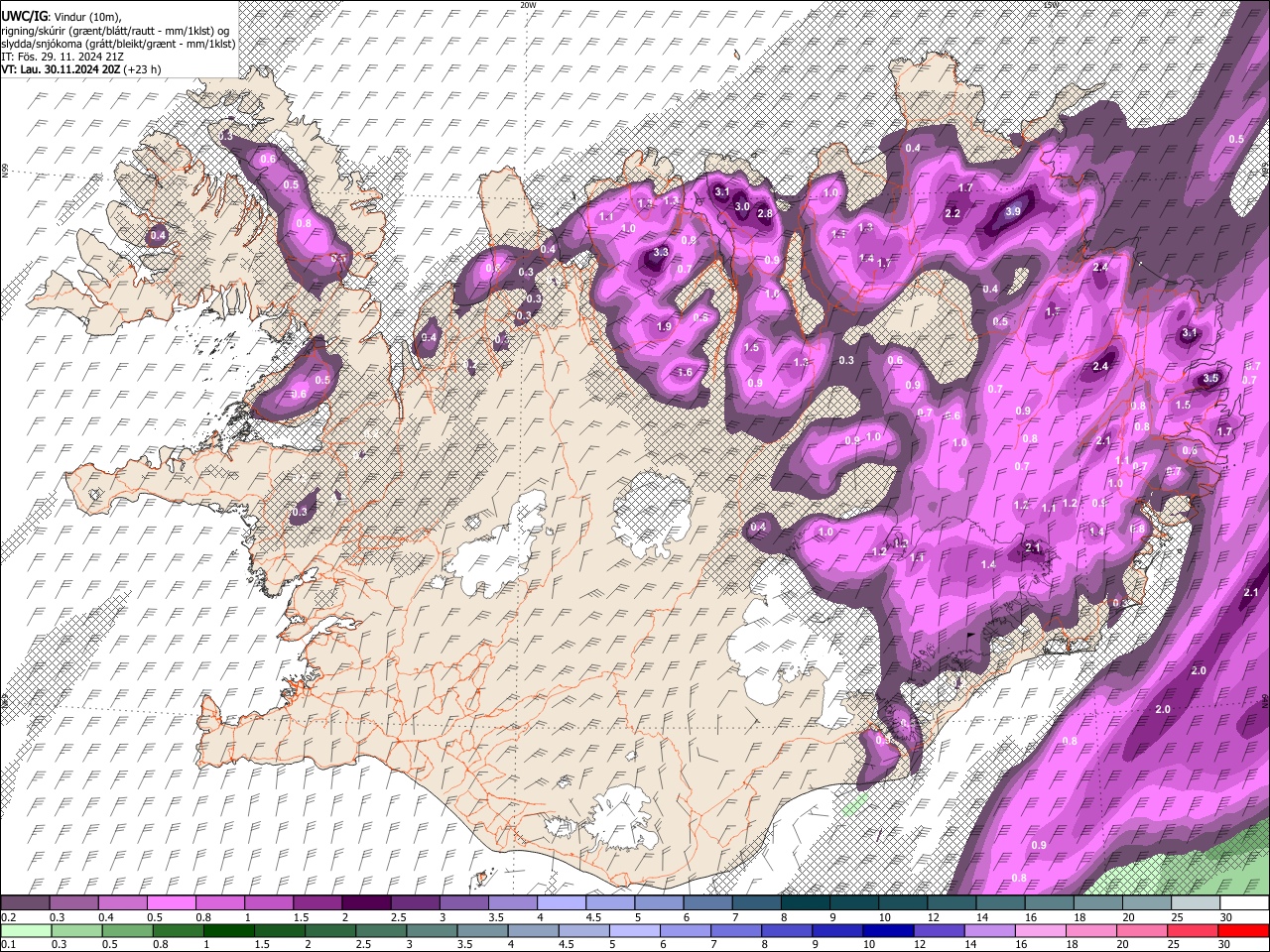Click the 3.9 snowfall maximum value
Image resolution: width=1270 pixels, height=952 pixels.
(x=1013, y=211)
